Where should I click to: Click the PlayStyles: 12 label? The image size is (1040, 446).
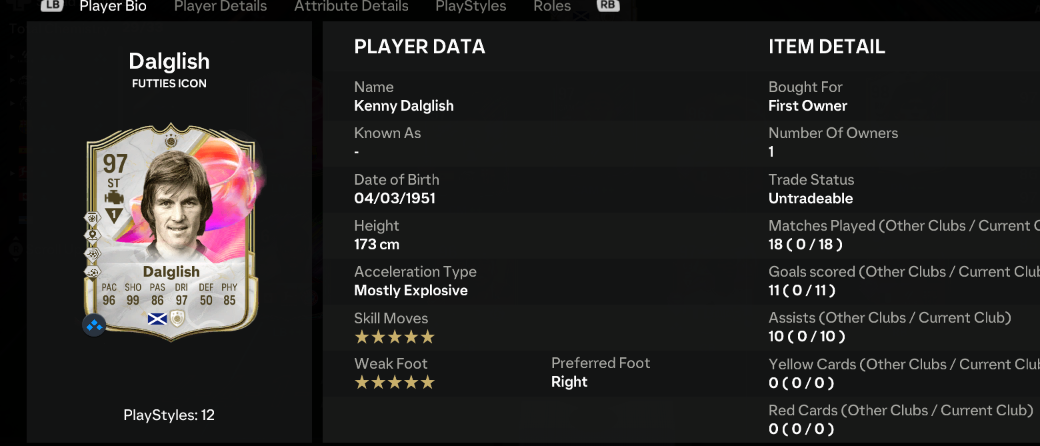169,415
